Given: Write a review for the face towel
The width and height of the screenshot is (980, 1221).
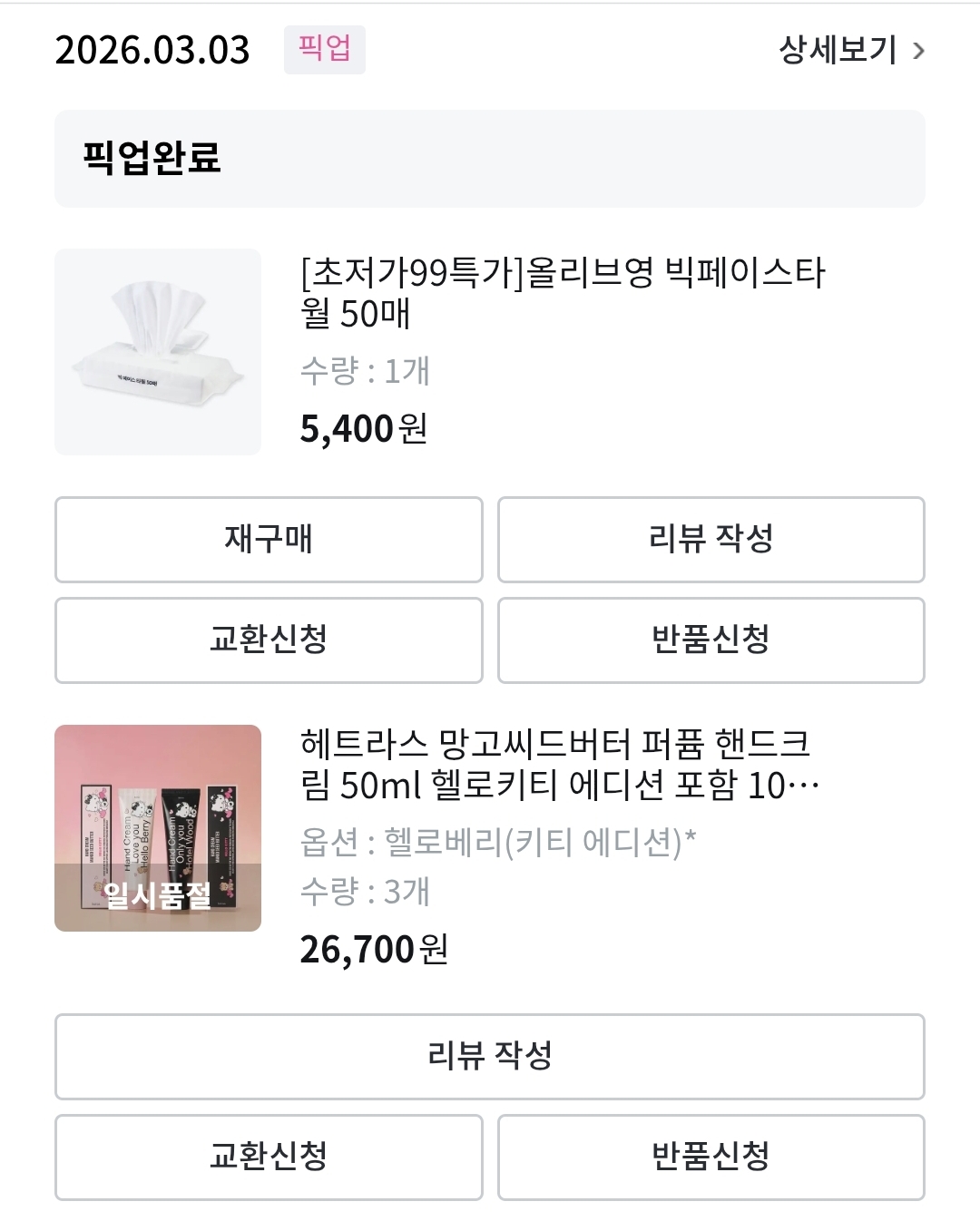Looking at the screenshot, I should (x=710, y=539).
